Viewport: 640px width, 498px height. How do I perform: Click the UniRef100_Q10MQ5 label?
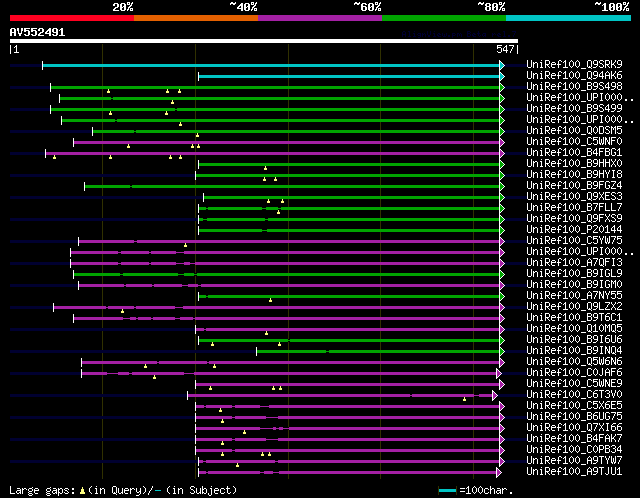[574, 329]
